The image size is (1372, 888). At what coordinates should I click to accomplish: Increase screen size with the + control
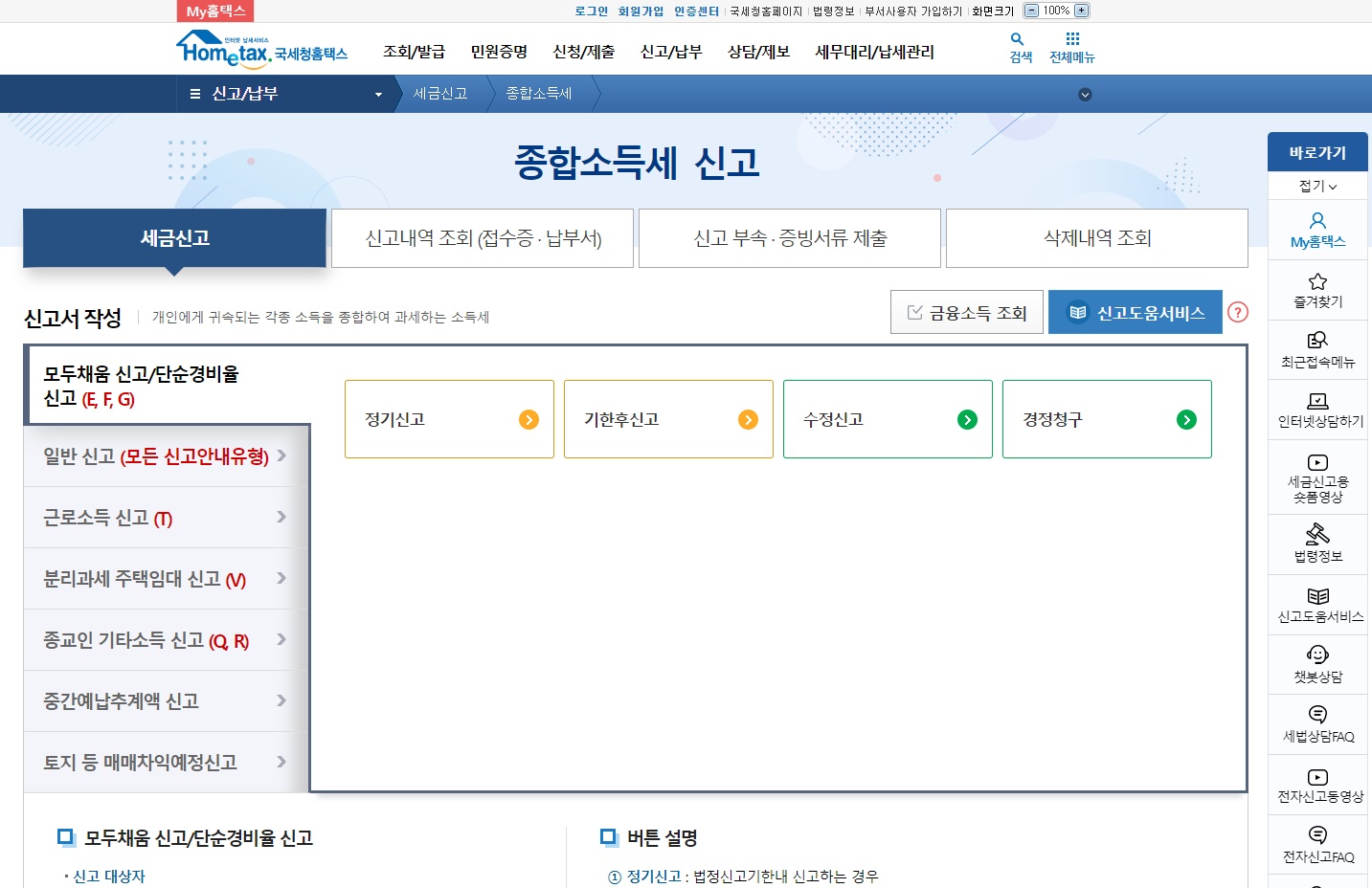pyautogui.click(x=1079, y=10)
